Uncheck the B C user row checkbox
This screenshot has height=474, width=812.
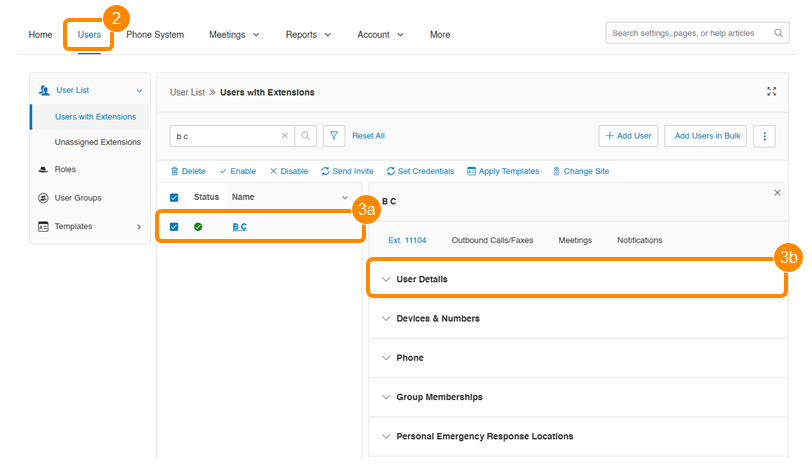(x=174, y=227)
